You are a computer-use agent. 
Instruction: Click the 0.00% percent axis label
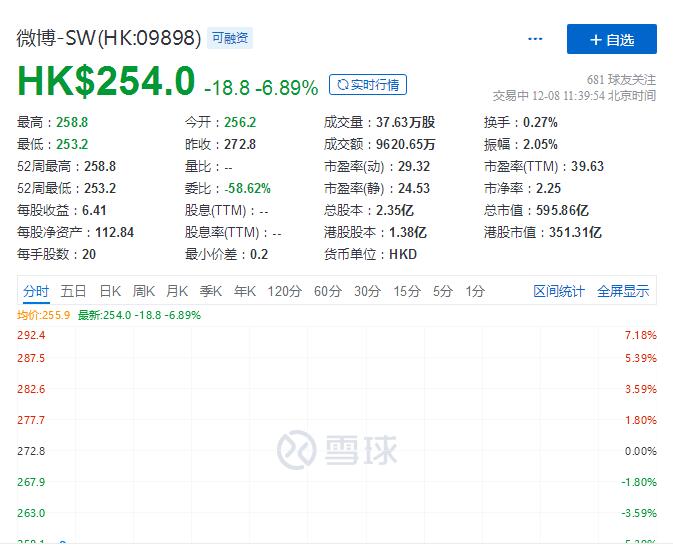(641, 451)
